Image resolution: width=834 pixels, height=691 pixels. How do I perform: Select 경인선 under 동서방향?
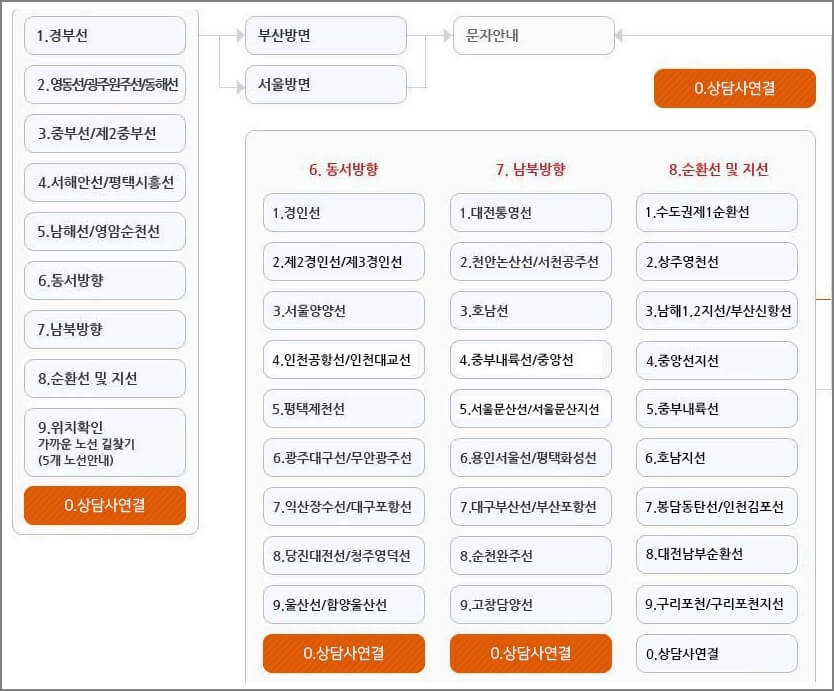click(x=343, y=212)
